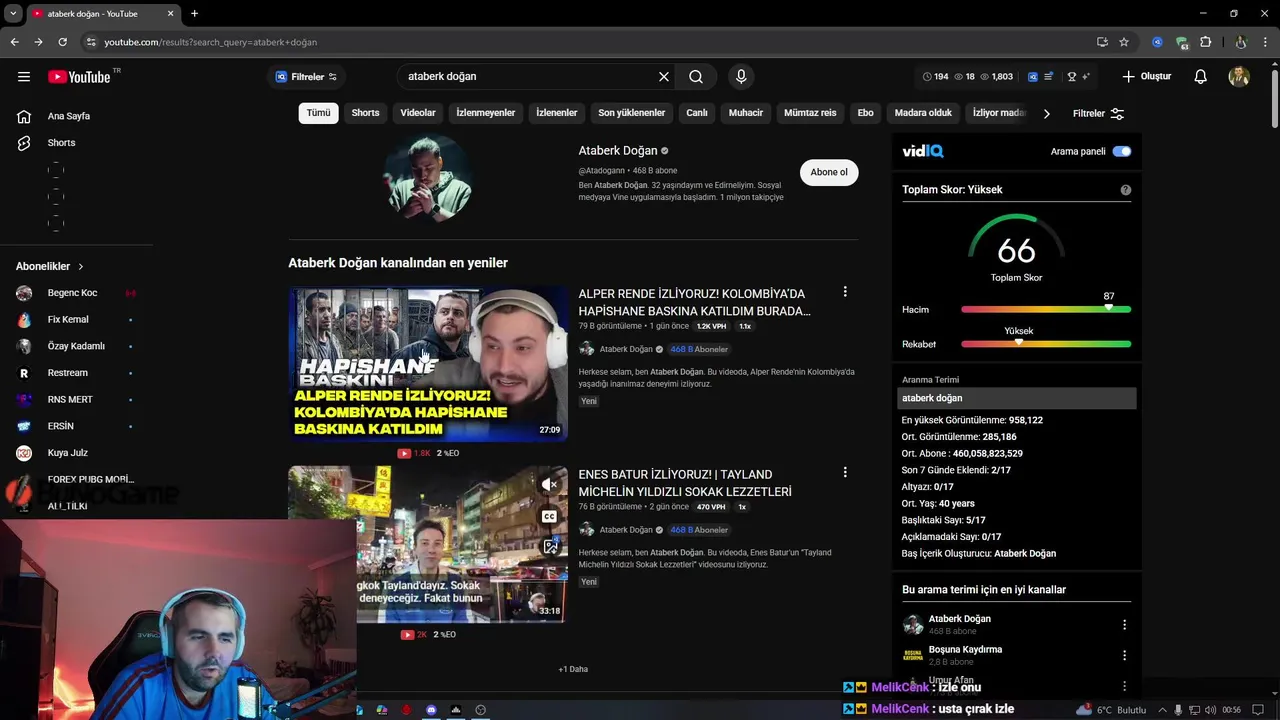
Task: Expand +1 Daha to show more videos
Action: [573, 669]
